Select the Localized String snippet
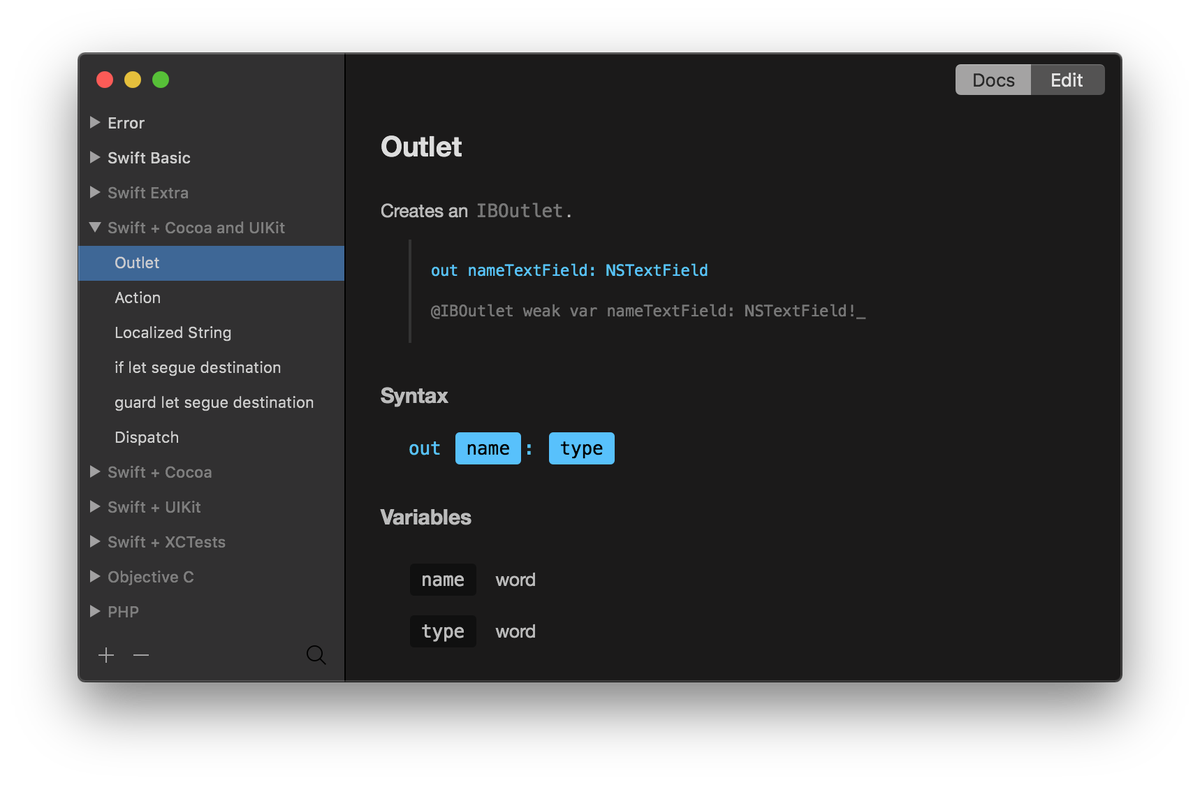This screenshot has height=785, width=1200. [x=211, y=333]
